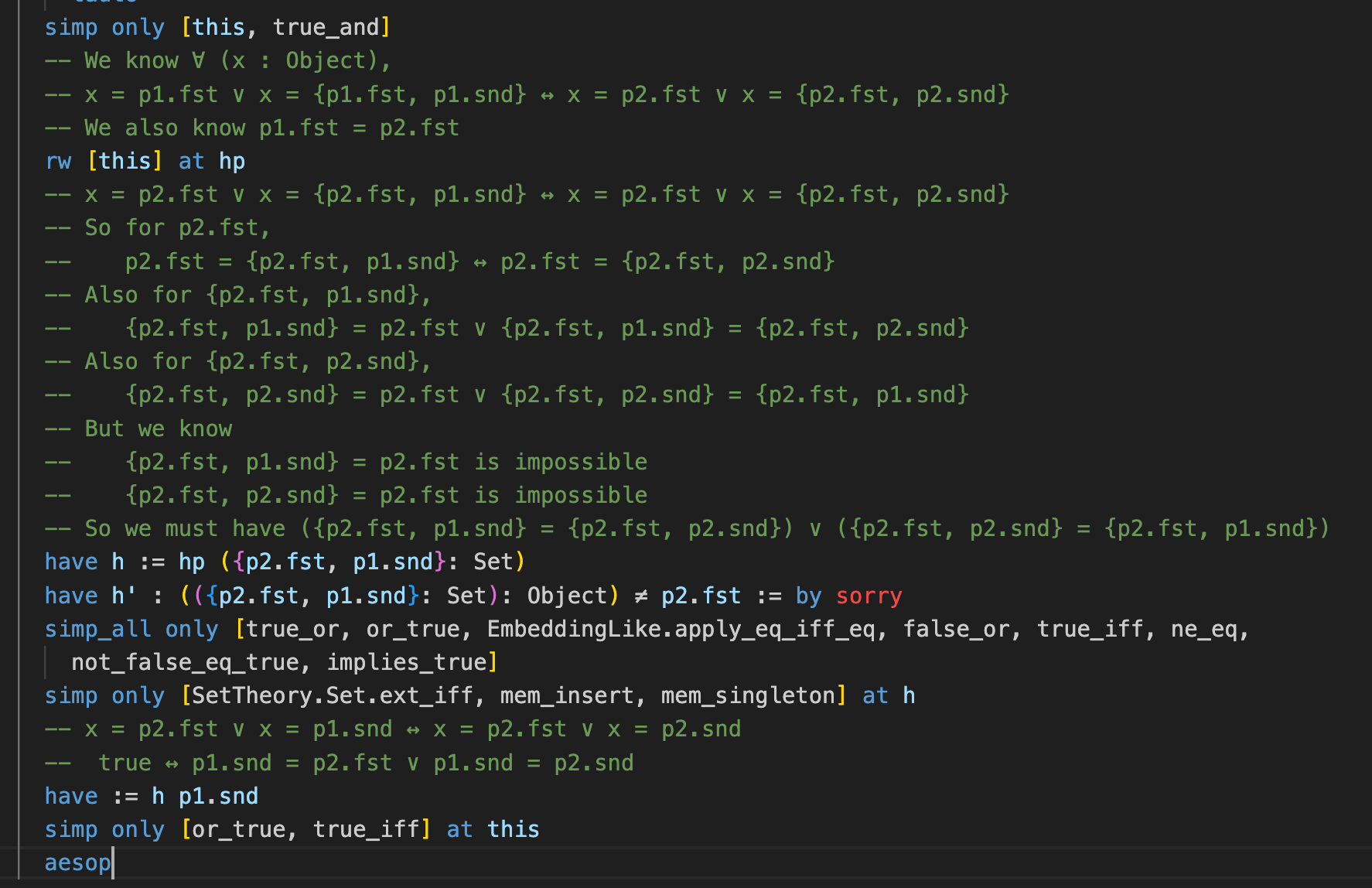Click the 'But we know' comment
Viewport: 1372px width, 888px height.
click(x=158, y=429)
